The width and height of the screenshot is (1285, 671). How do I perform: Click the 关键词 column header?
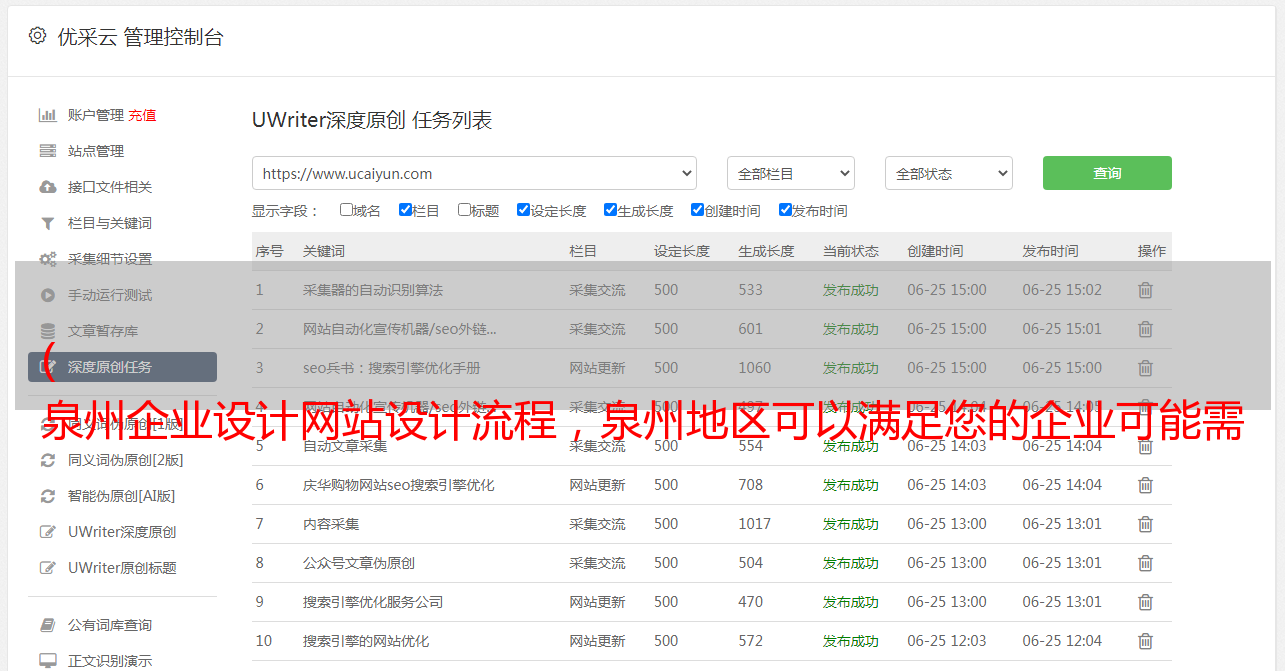point(324,251)
